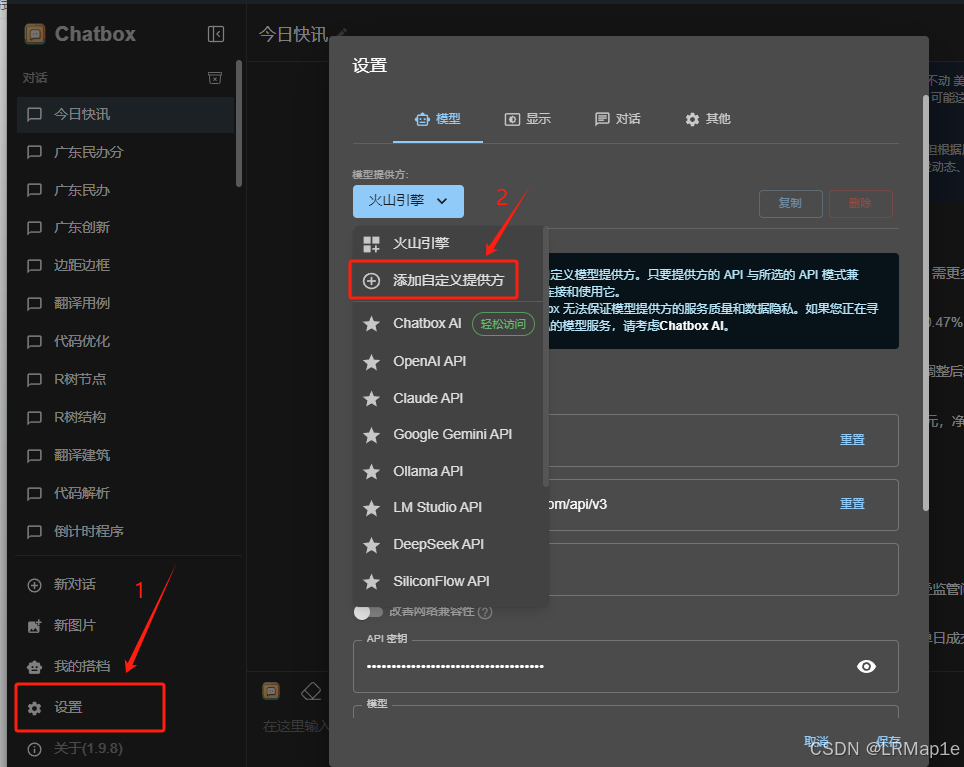Click the plus icon beside 新对话
964x767 pixels.
pos(34,585)
